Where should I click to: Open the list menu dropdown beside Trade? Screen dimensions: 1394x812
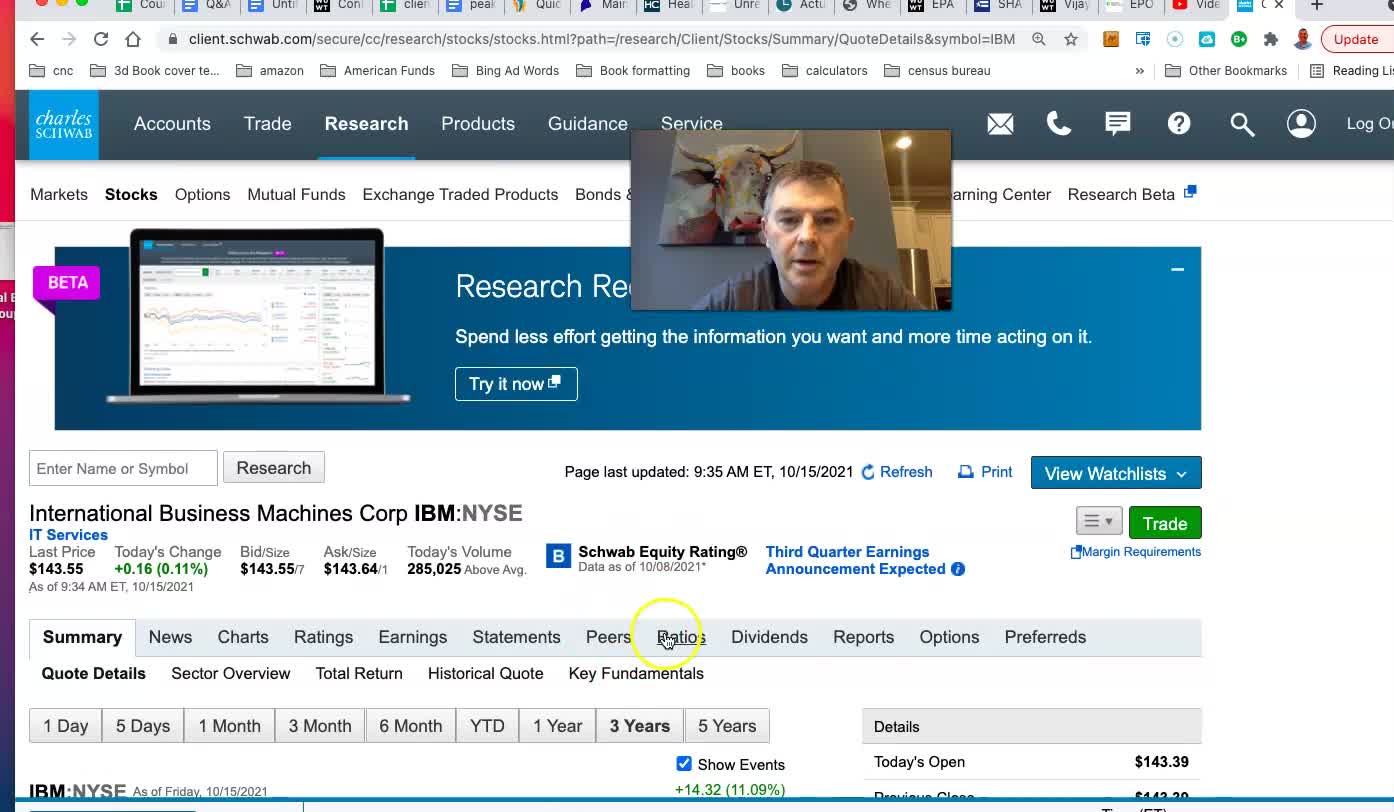1098,521
